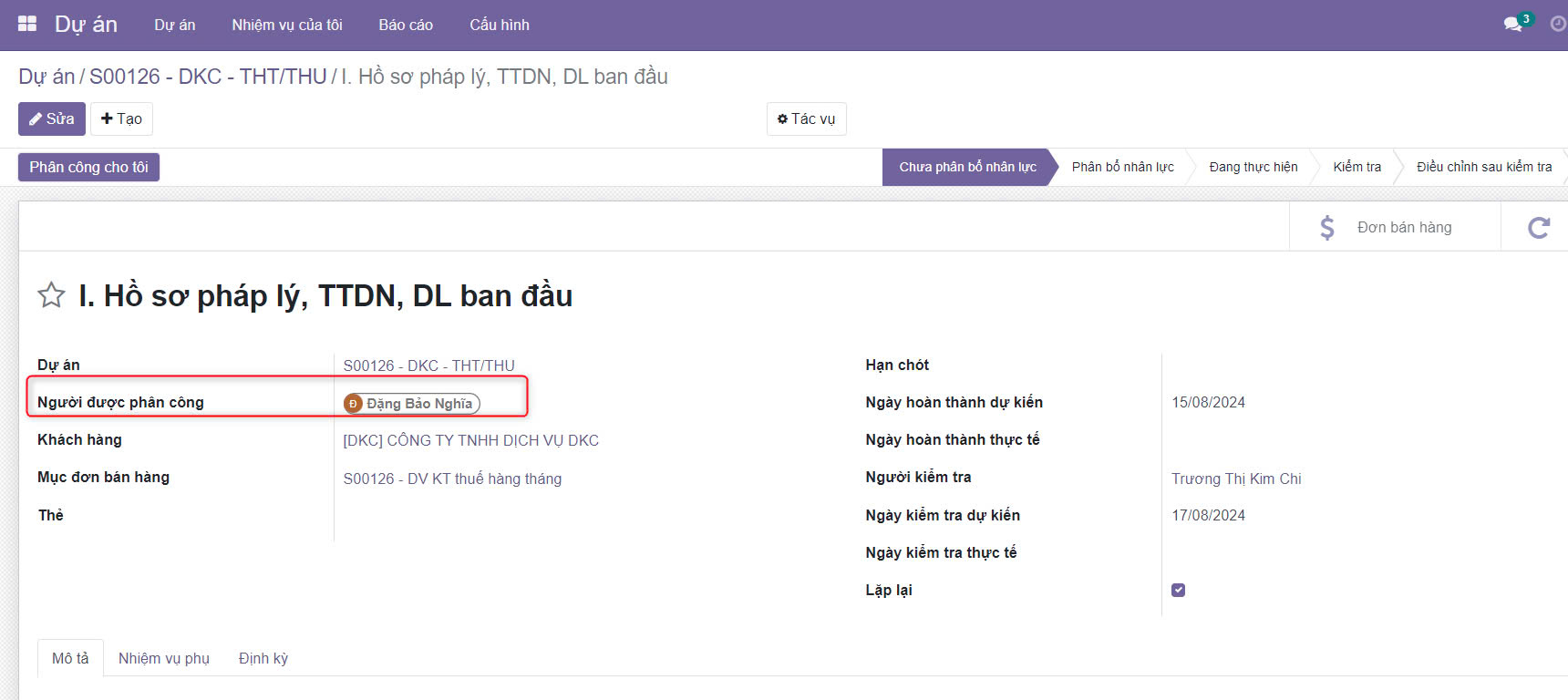Open the conversations chat icon with badge

coord(1513,25)
